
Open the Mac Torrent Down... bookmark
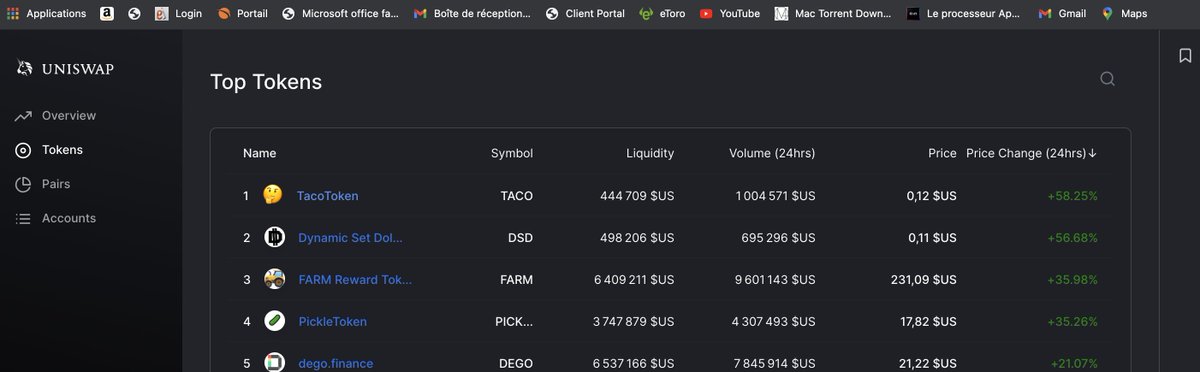pos(833,14)
